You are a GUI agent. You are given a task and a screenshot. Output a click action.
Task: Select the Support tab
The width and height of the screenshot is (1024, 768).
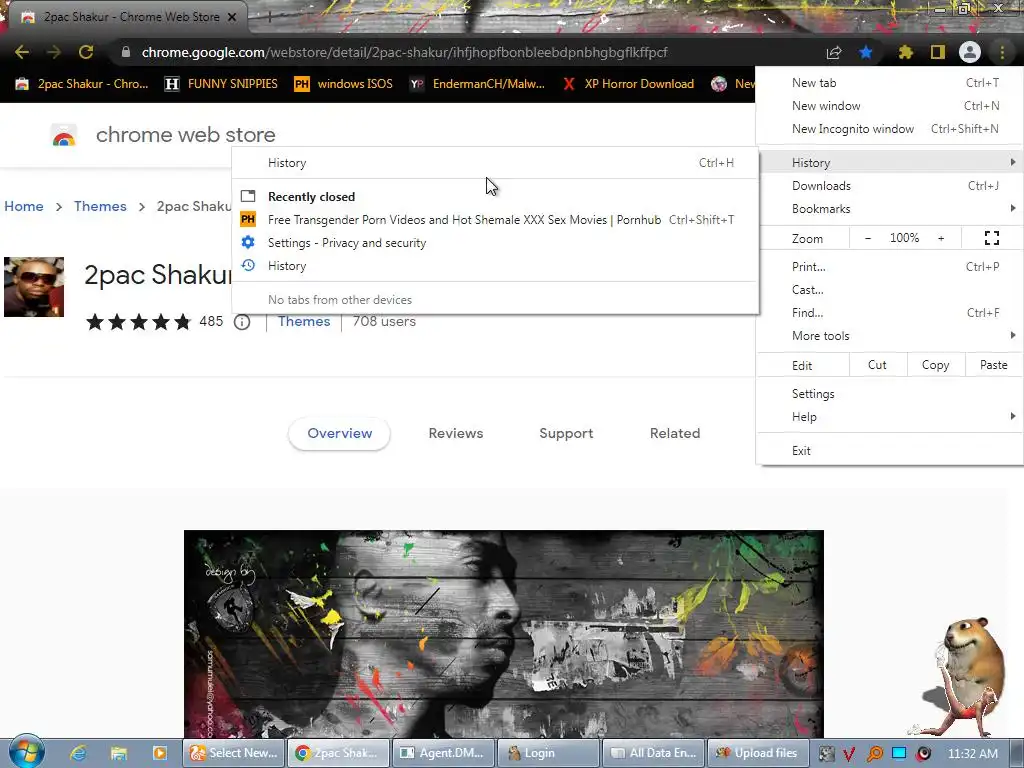566,434
